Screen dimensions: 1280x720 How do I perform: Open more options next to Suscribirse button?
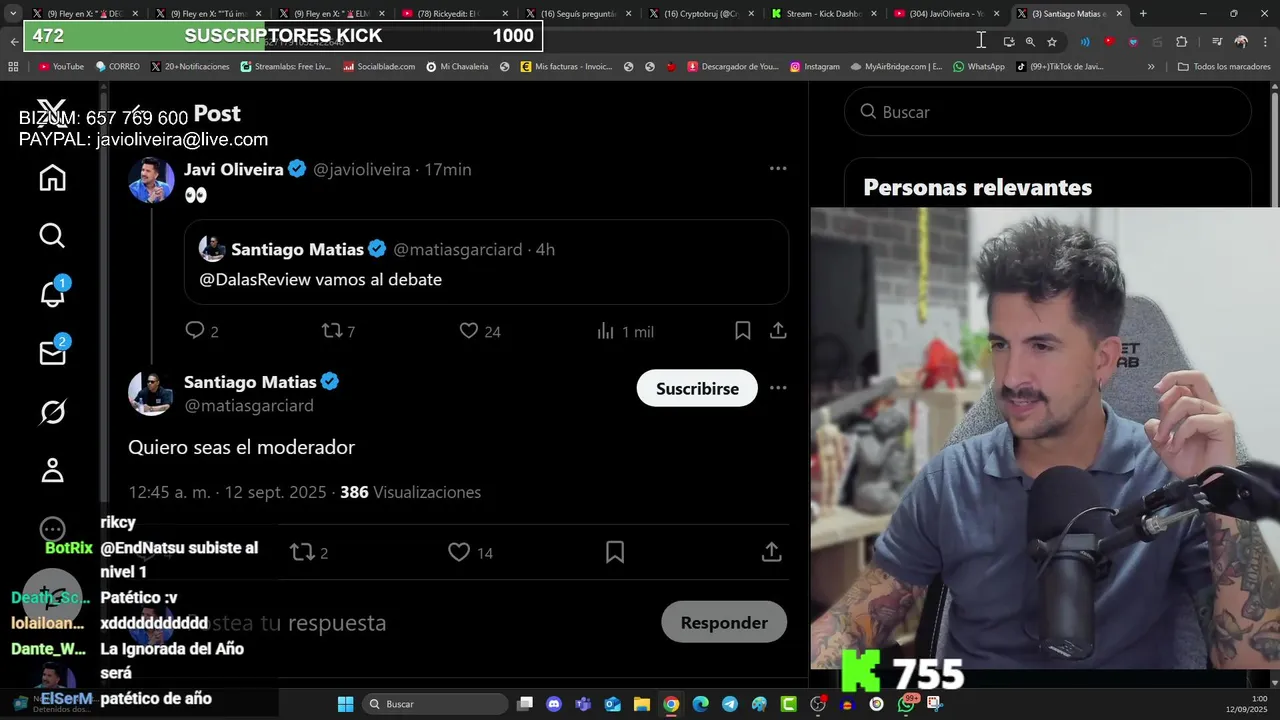778,388
